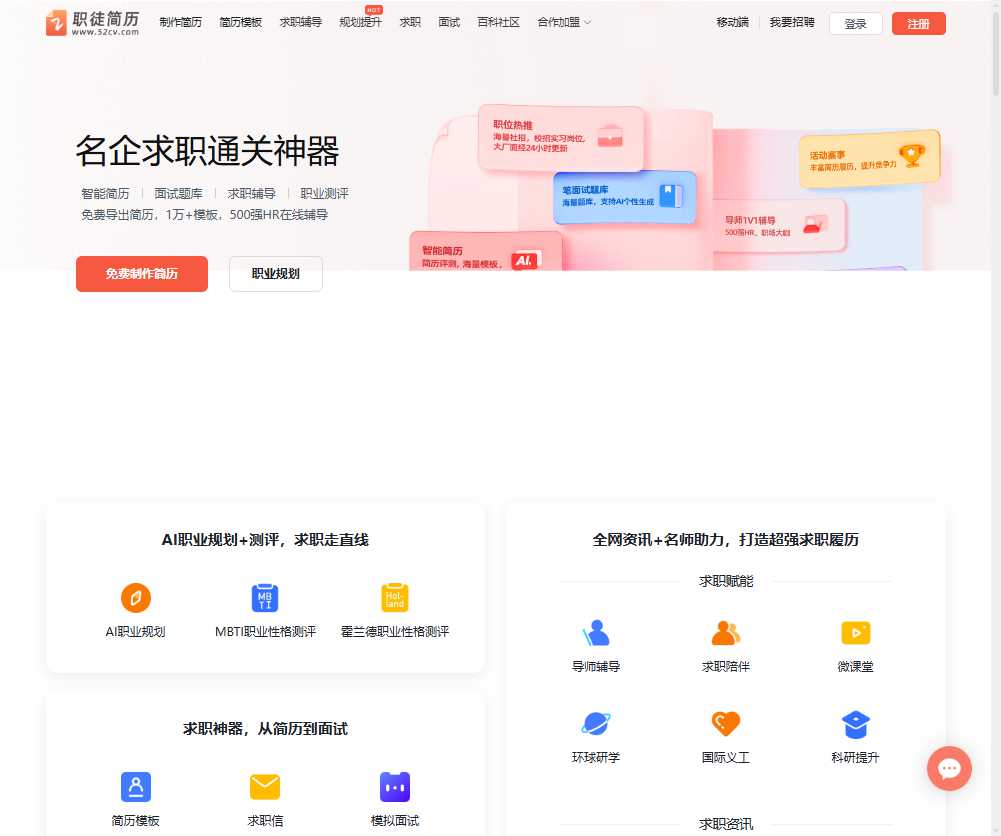The height and width of the screenshot is (836, 1001).
Task: Click the 霍兰德职业性格测评 Holland icon
Action: pyautogui.click(x=392, y=598)
